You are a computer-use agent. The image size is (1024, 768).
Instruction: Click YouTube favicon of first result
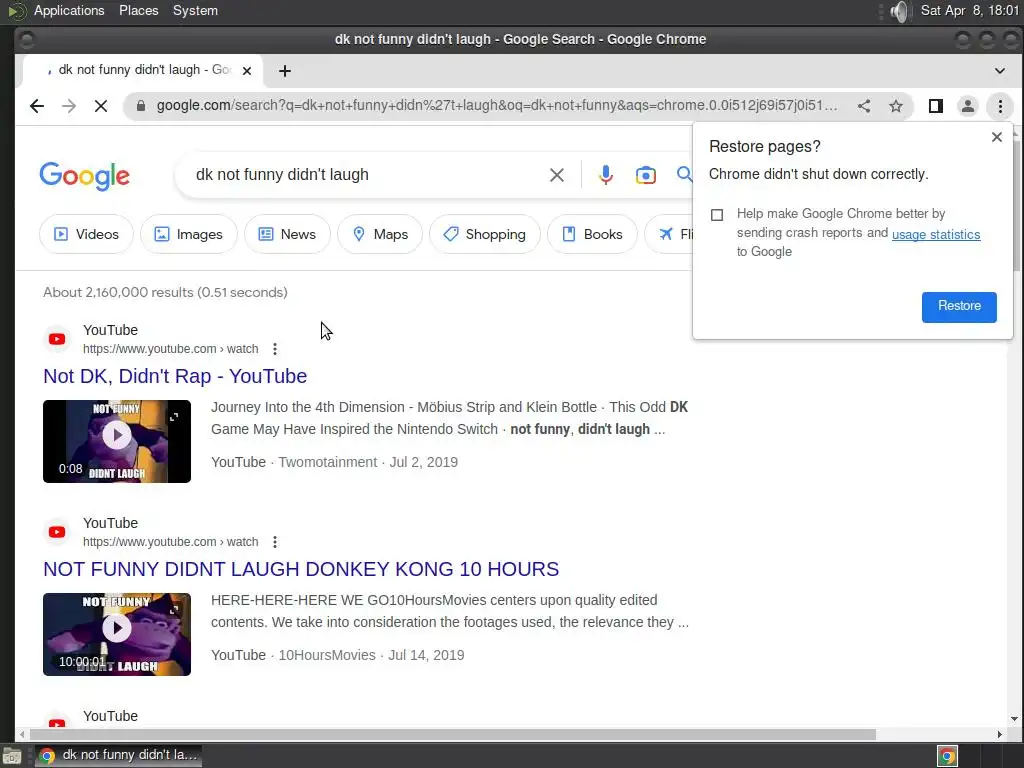click(x=57, y=339)
